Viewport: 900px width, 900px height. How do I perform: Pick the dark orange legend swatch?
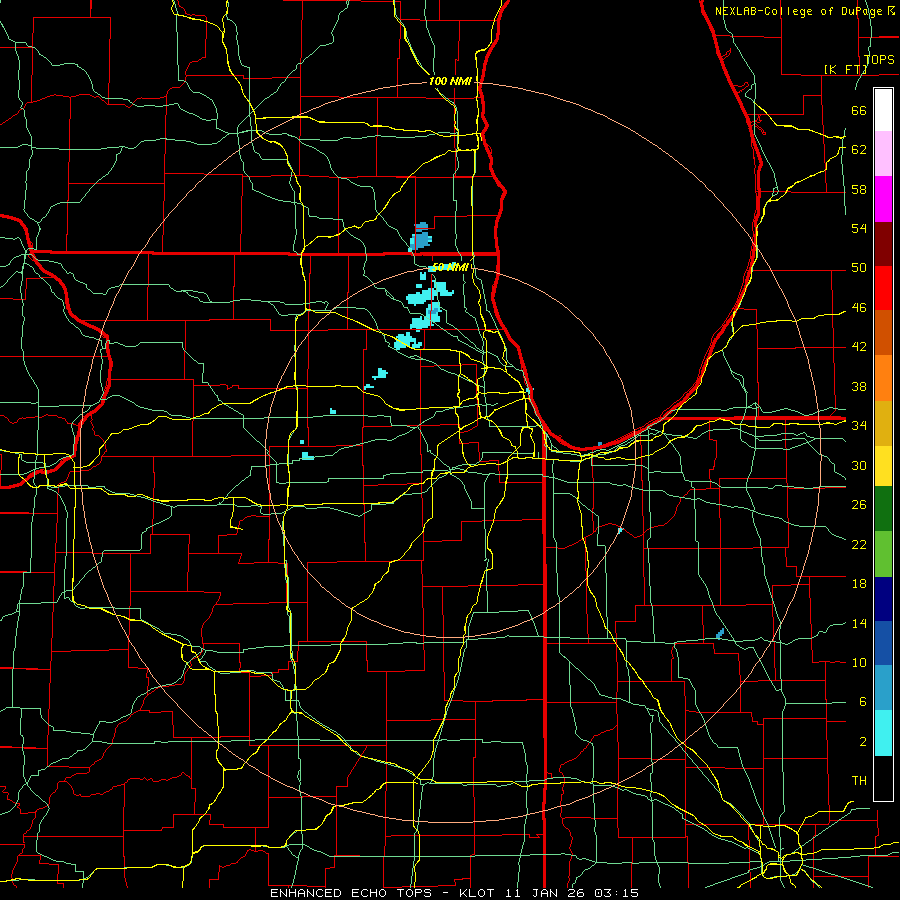pyautogui.click(x=883, y=333)
